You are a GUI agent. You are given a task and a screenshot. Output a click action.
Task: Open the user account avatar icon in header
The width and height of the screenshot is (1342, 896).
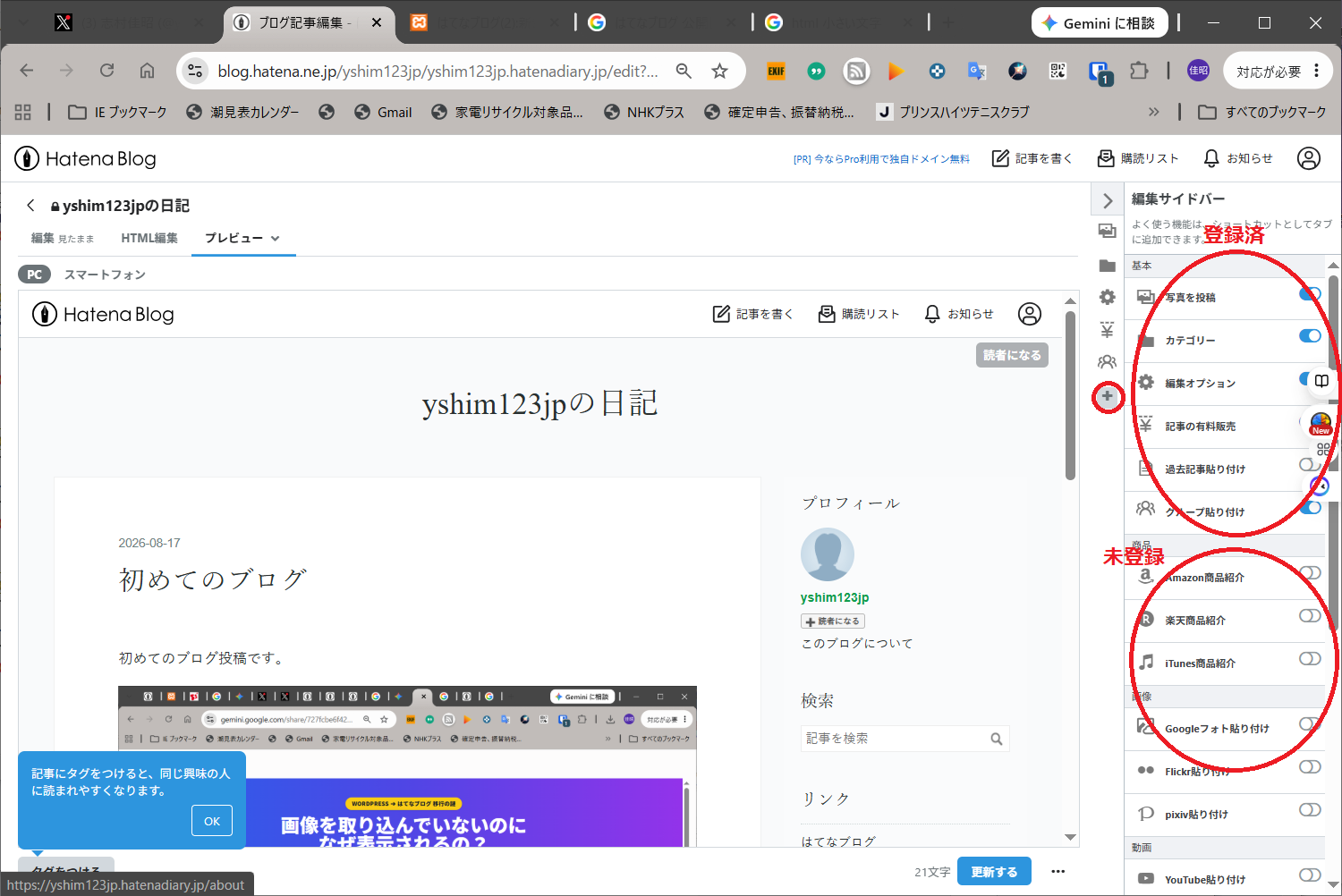click(1309, 158)
